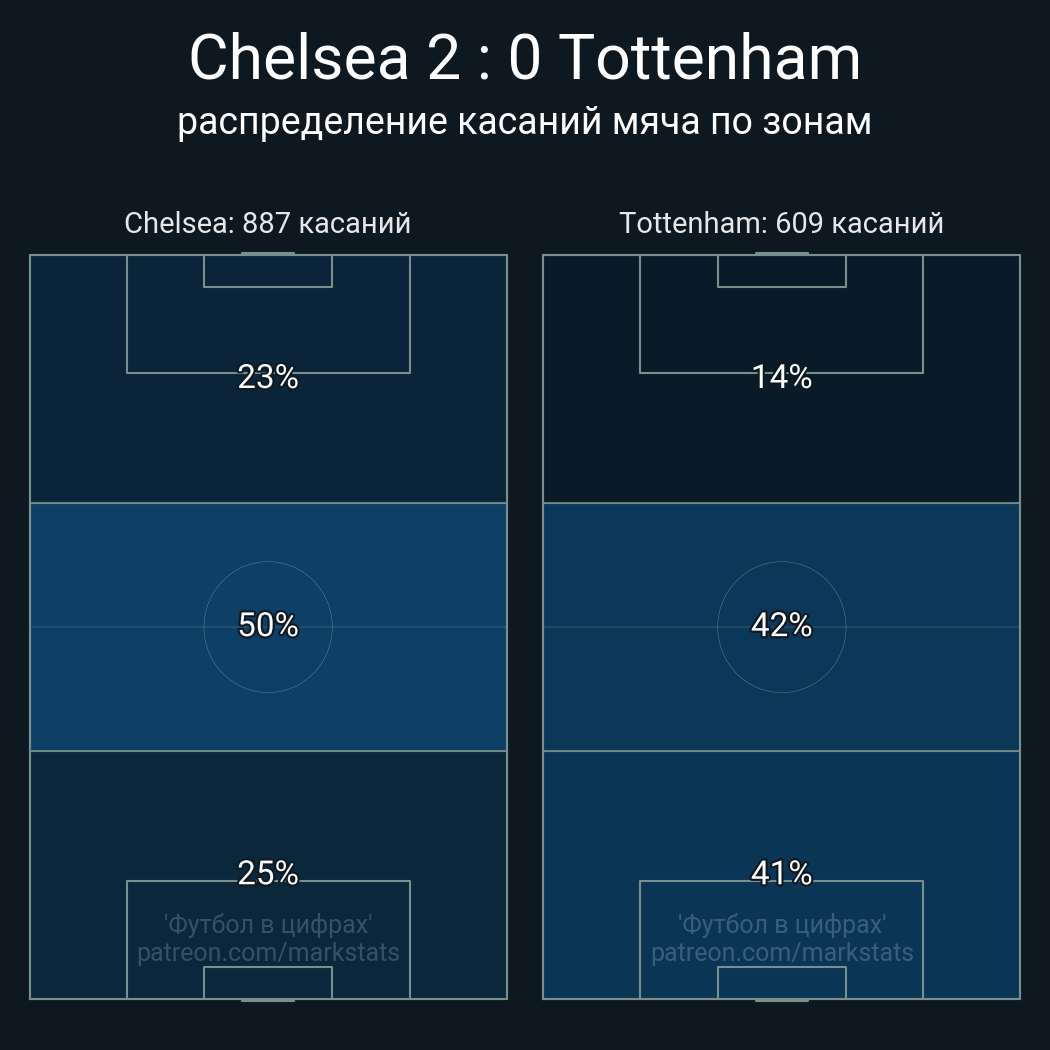Click Tottenham's 14% attacking third label
Screen dimensions: 1050x1050
[x=781, y=377]
